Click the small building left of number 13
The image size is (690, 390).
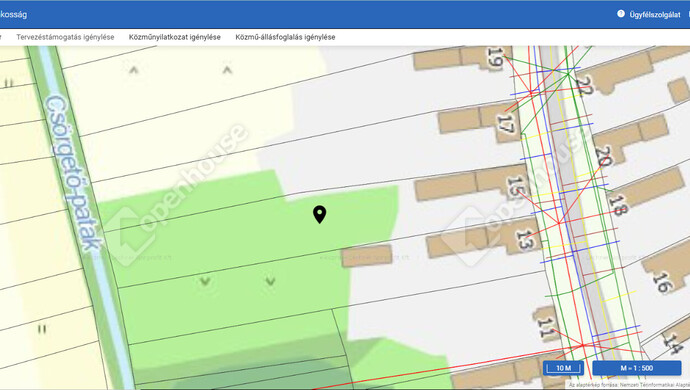367,256
